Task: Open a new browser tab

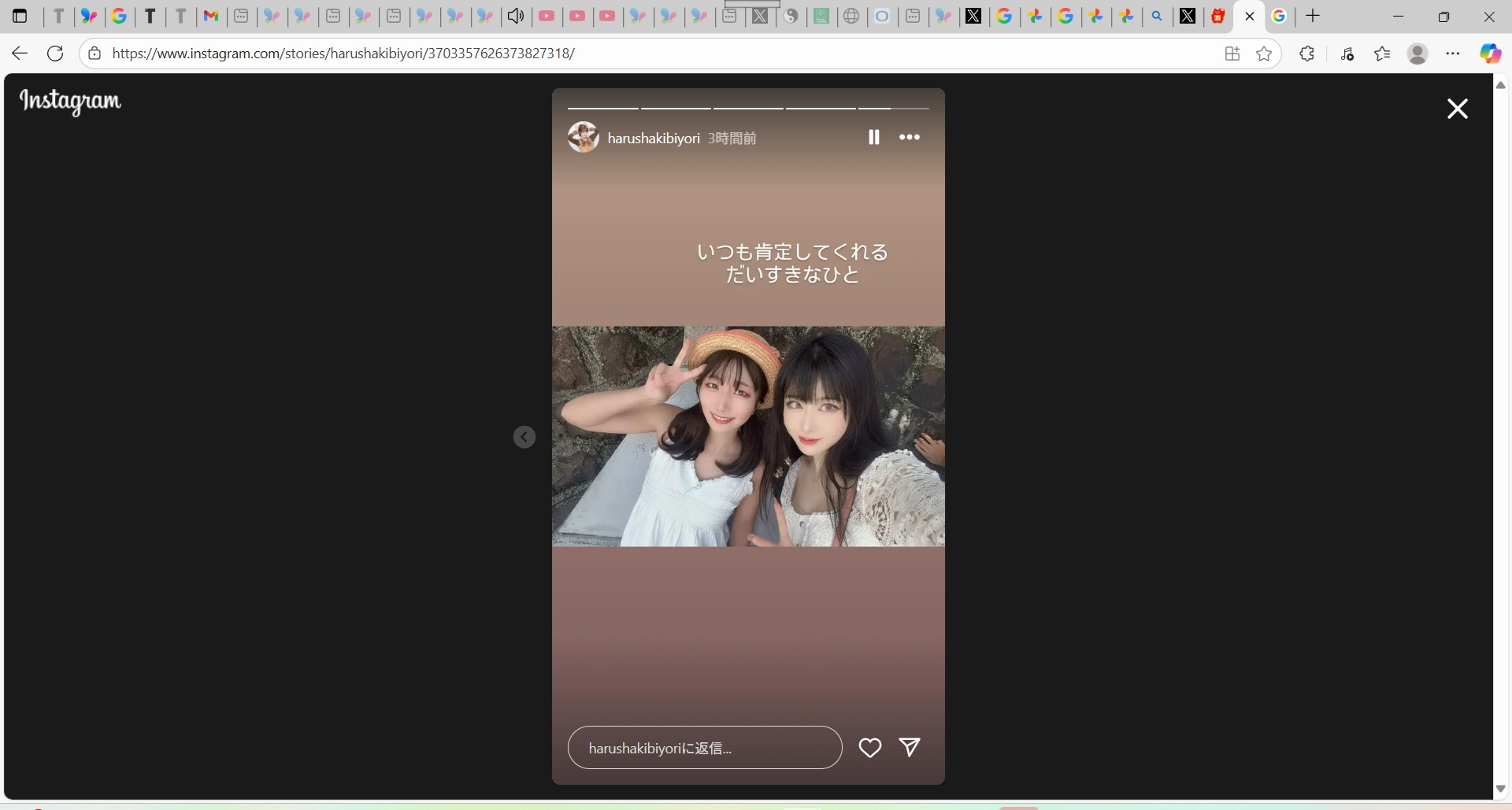Action: tap(1313, 16)
